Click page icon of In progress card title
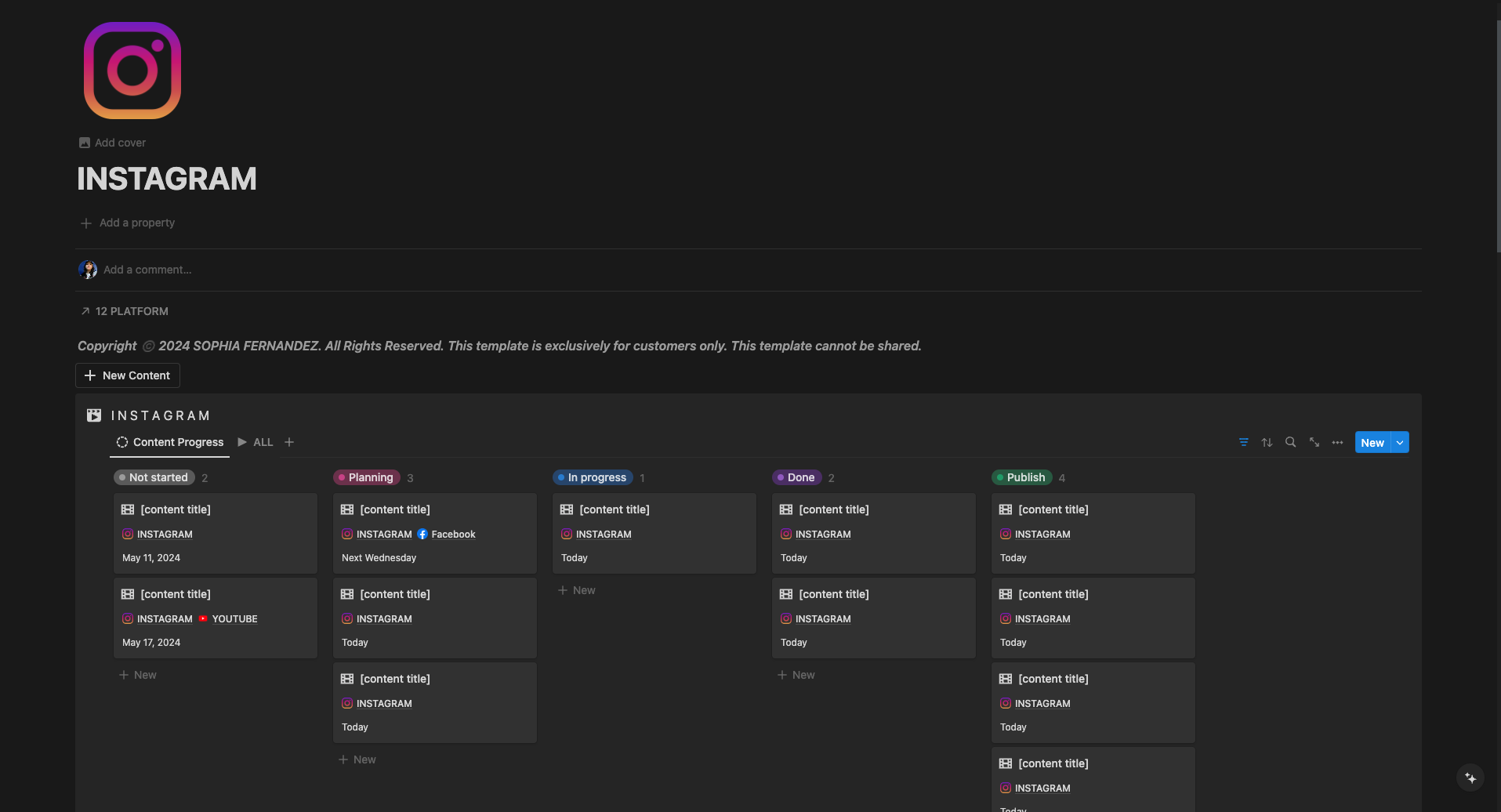Screen dimensions: 1501x812 click(x=567, y=509)
